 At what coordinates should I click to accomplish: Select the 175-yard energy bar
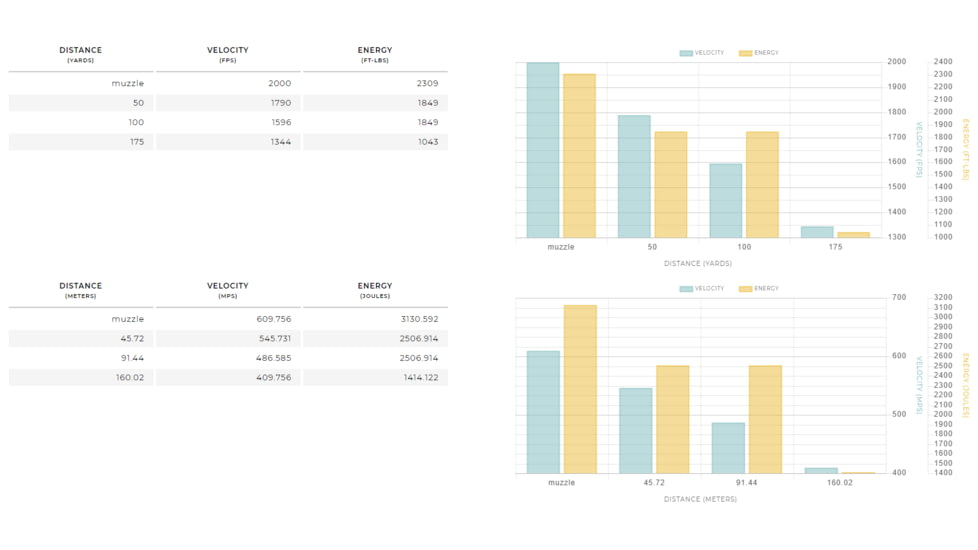854,235
